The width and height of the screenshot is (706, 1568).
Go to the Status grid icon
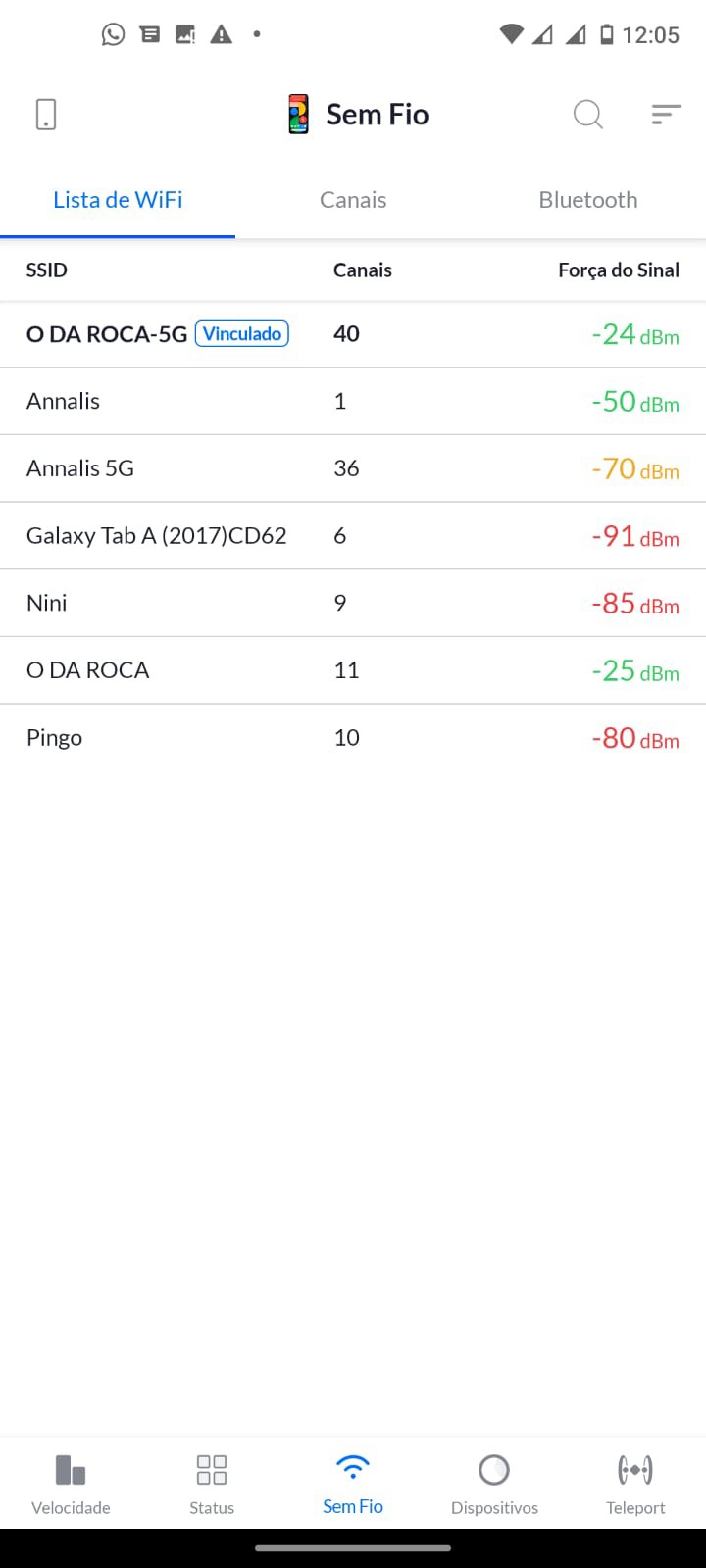pyautogui.click(x=212, y=1470)
